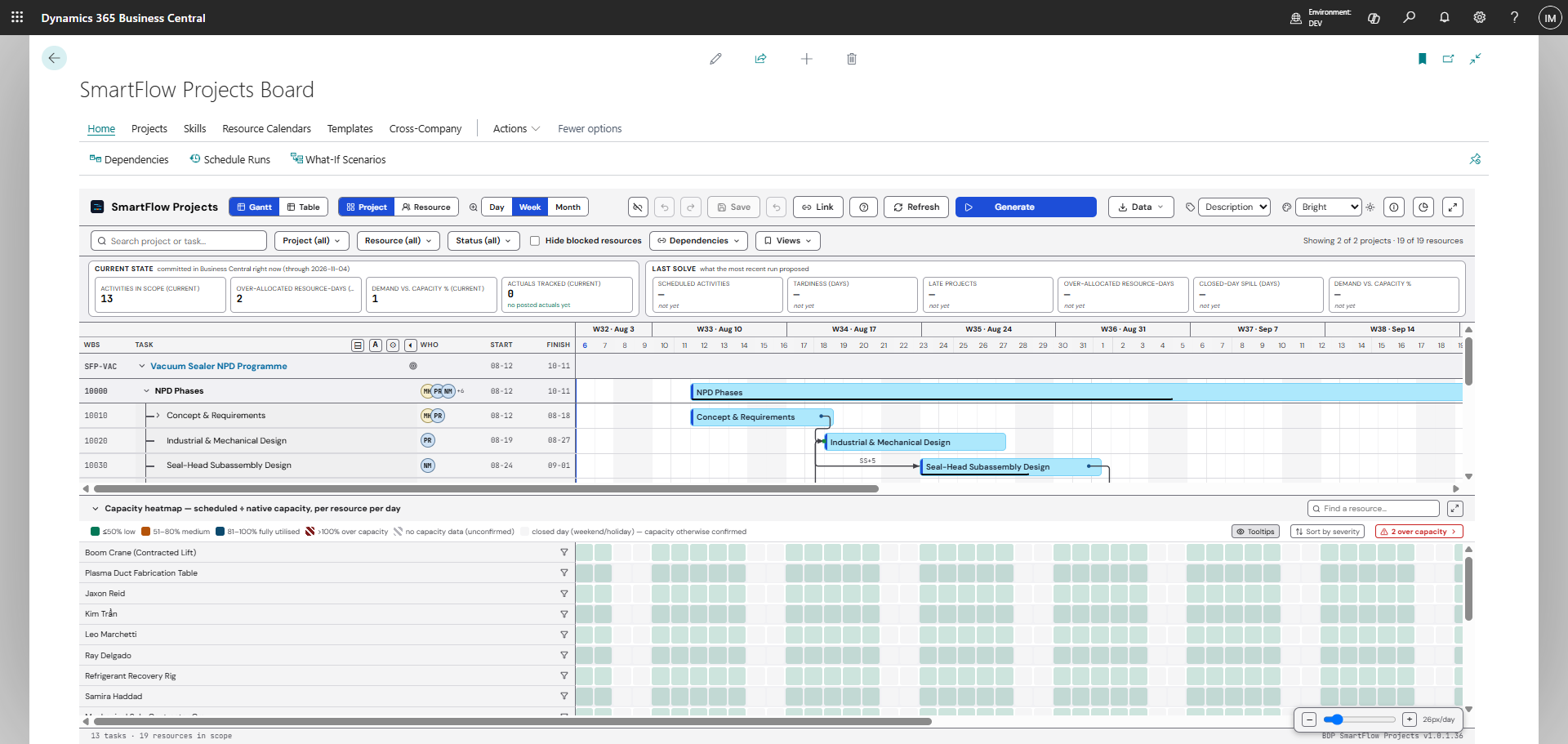Screen dimensions: 1568x744
Task: Open the Bright theme dropdown
Action: 1329,207
